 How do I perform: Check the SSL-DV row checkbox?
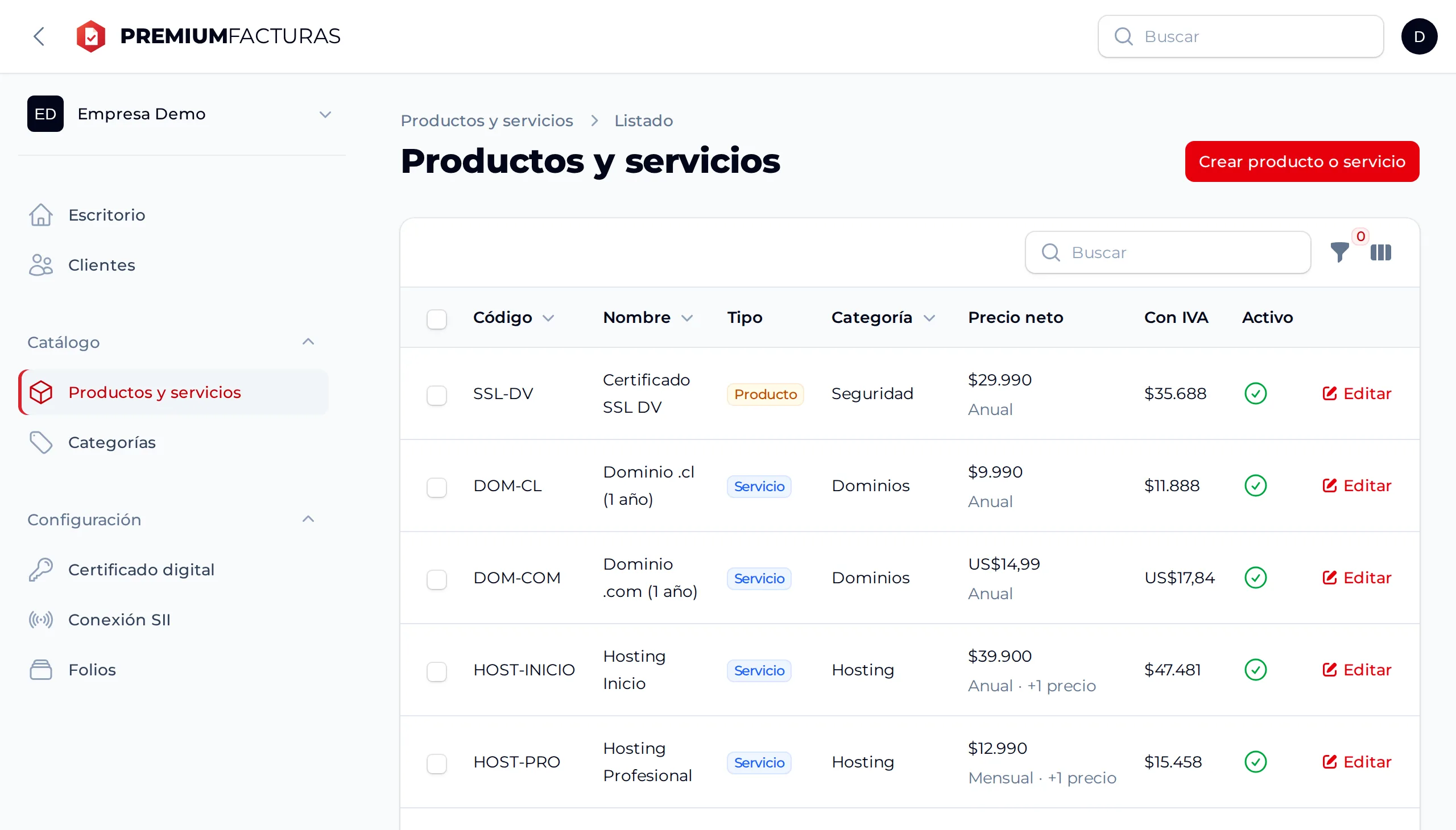tap(437, 395)
